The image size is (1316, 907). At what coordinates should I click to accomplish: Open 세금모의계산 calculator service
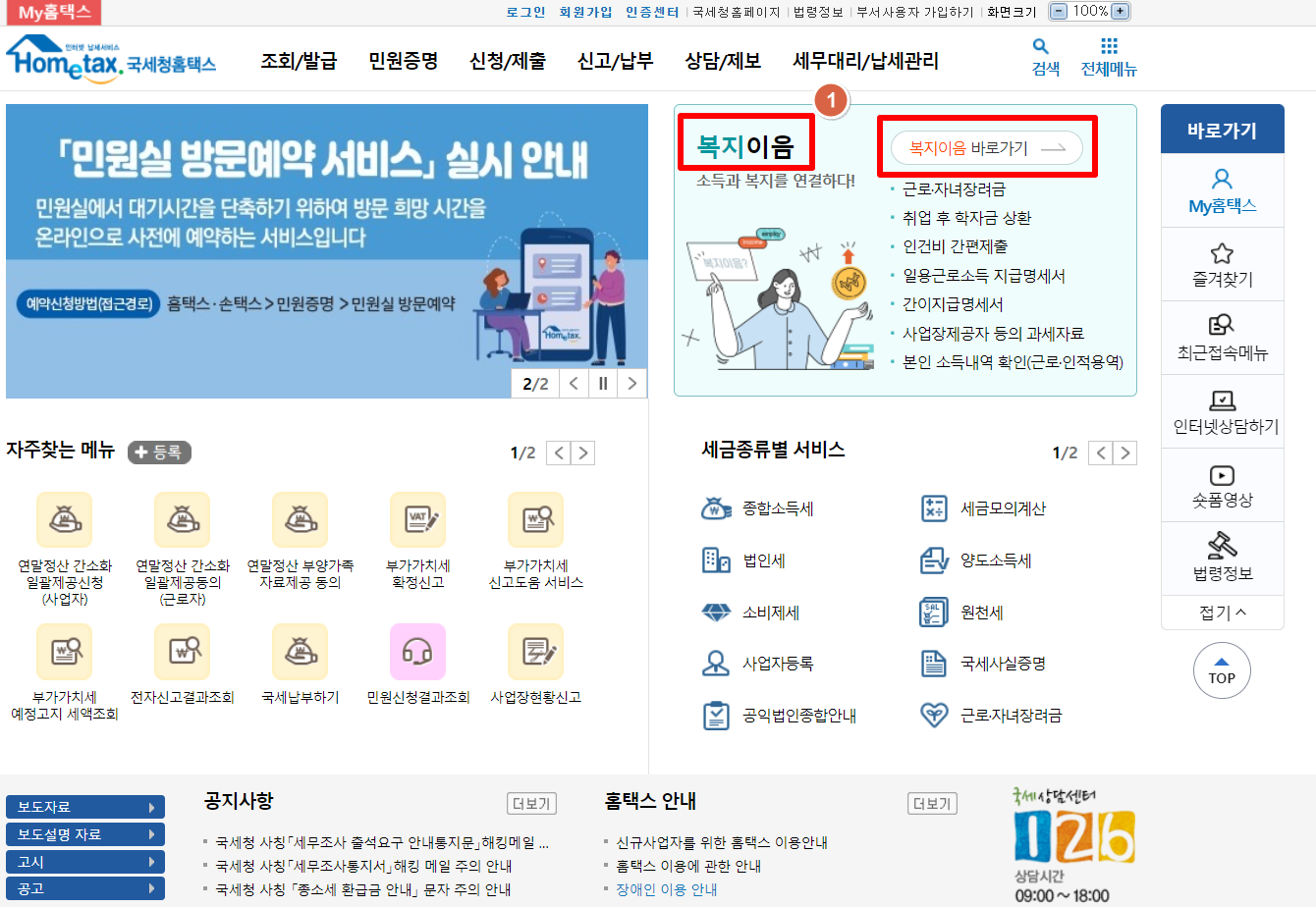[x=983, y=508]
